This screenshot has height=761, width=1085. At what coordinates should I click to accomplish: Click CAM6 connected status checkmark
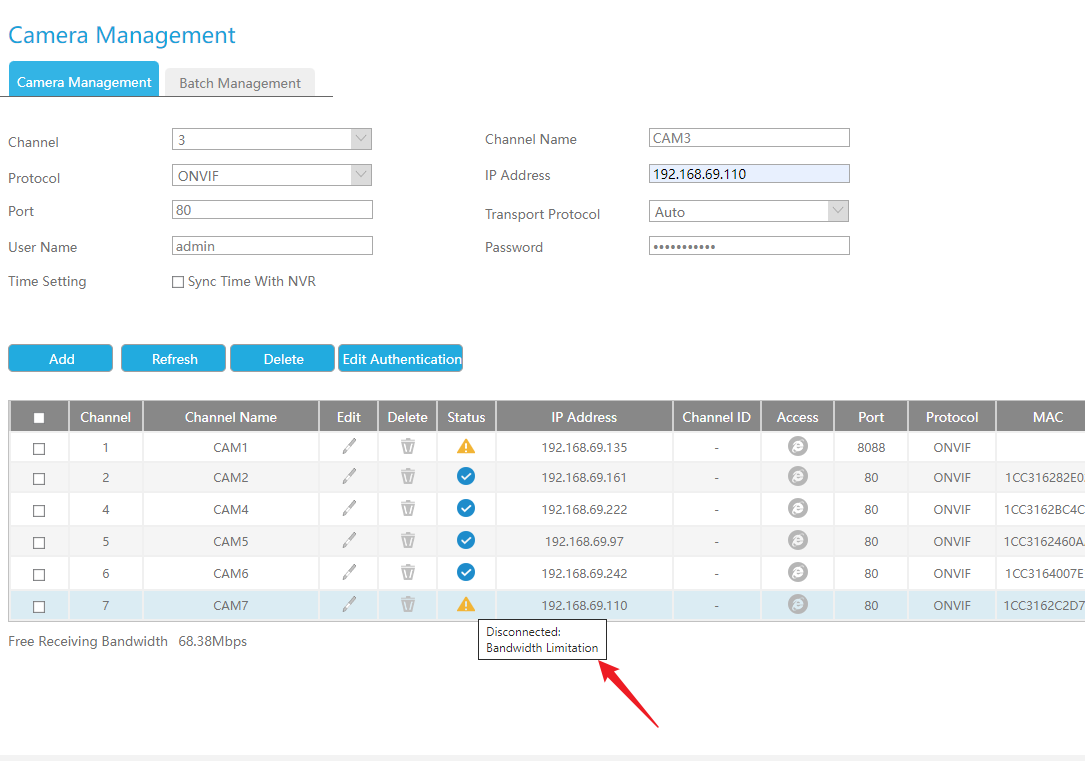pyautogui.click(x=466, y=571)
